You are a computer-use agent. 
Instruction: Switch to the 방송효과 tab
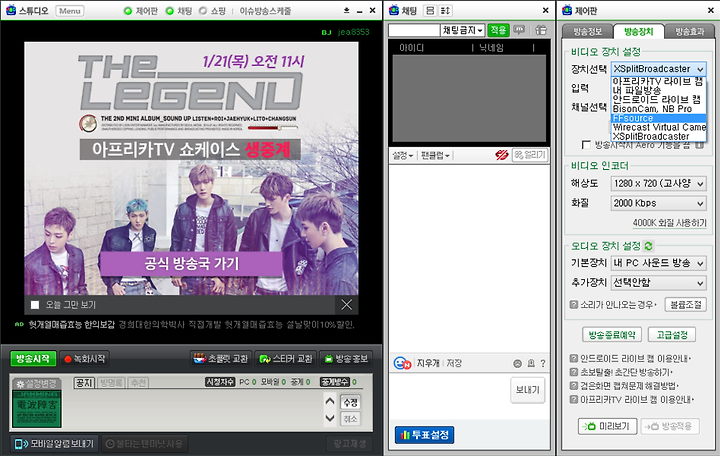pos(690,31)
